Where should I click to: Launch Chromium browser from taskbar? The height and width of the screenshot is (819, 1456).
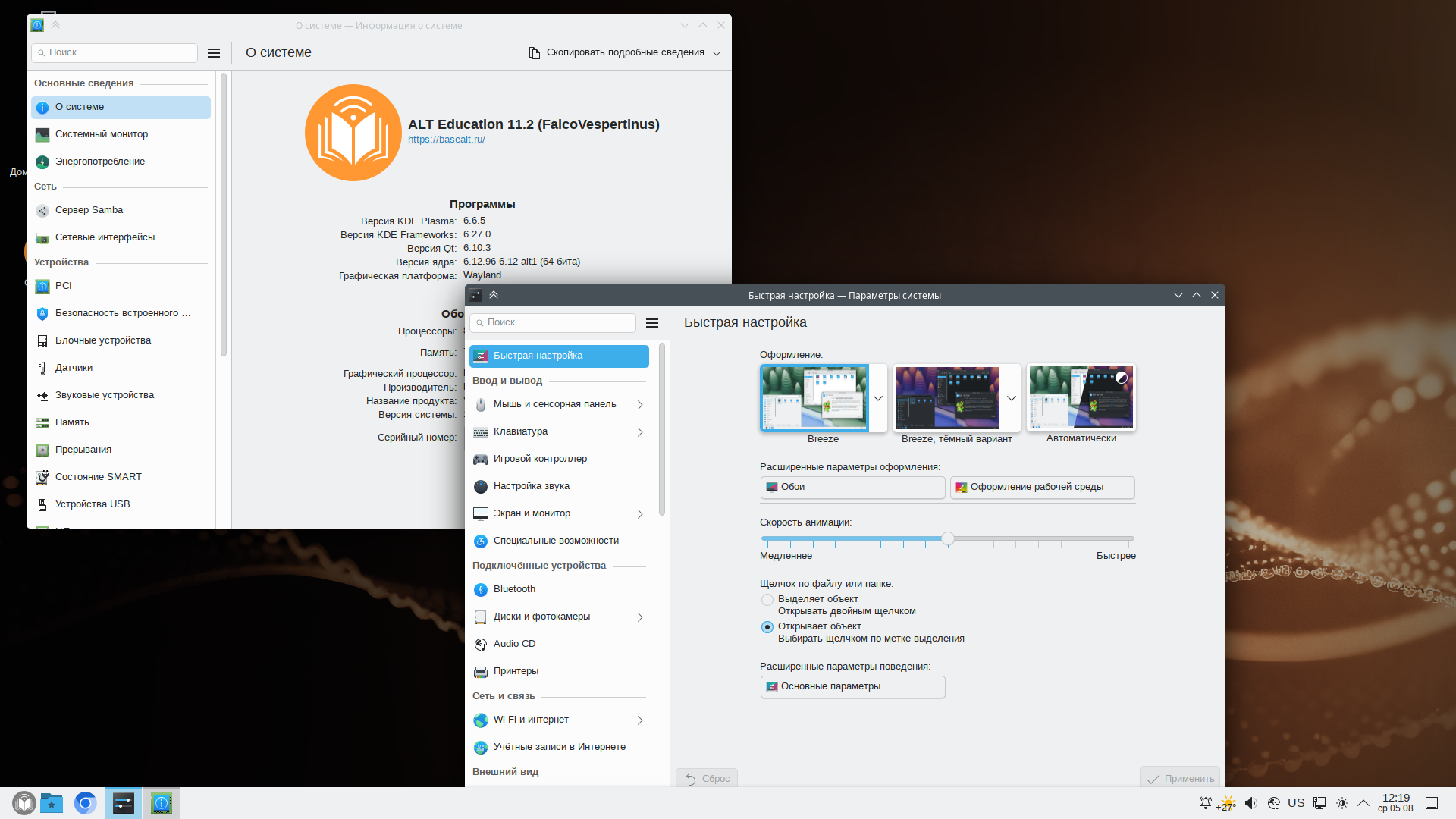(86, 802)
